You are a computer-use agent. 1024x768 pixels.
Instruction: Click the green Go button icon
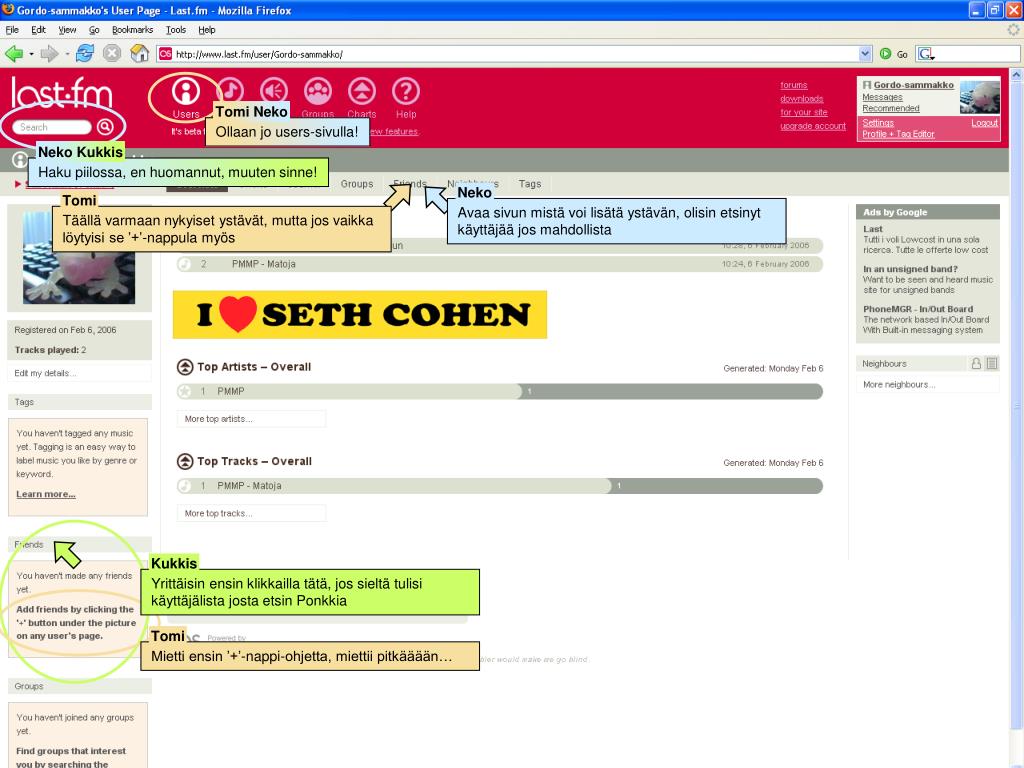(x=886, y=54)
